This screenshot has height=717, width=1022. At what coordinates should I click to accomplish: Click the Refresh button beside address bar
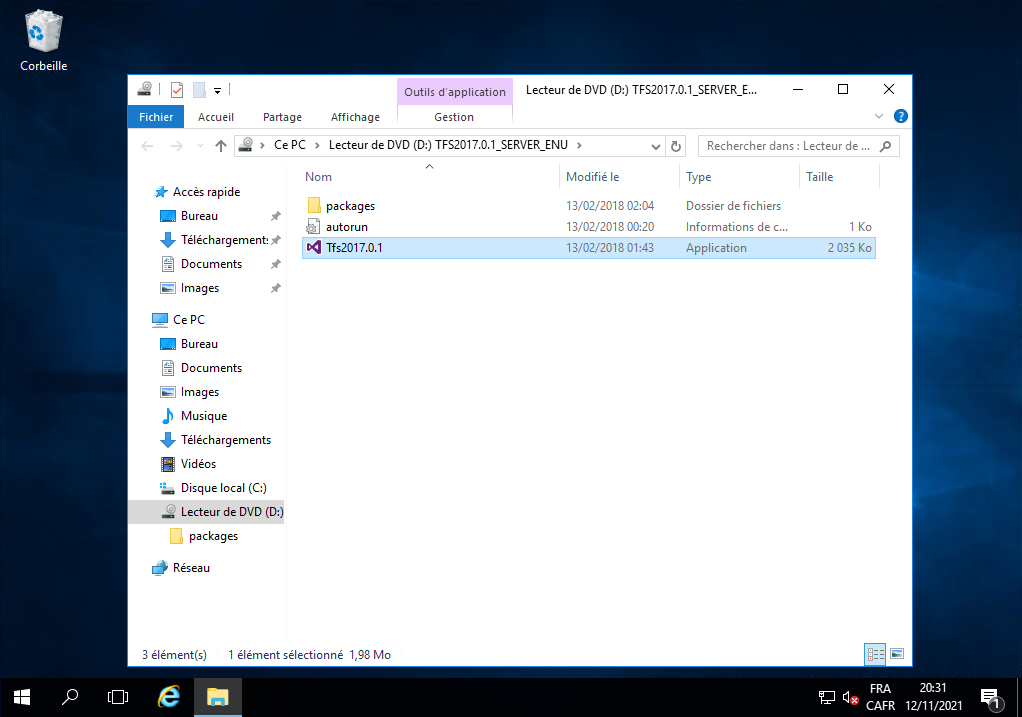click(x=676, y=146)
